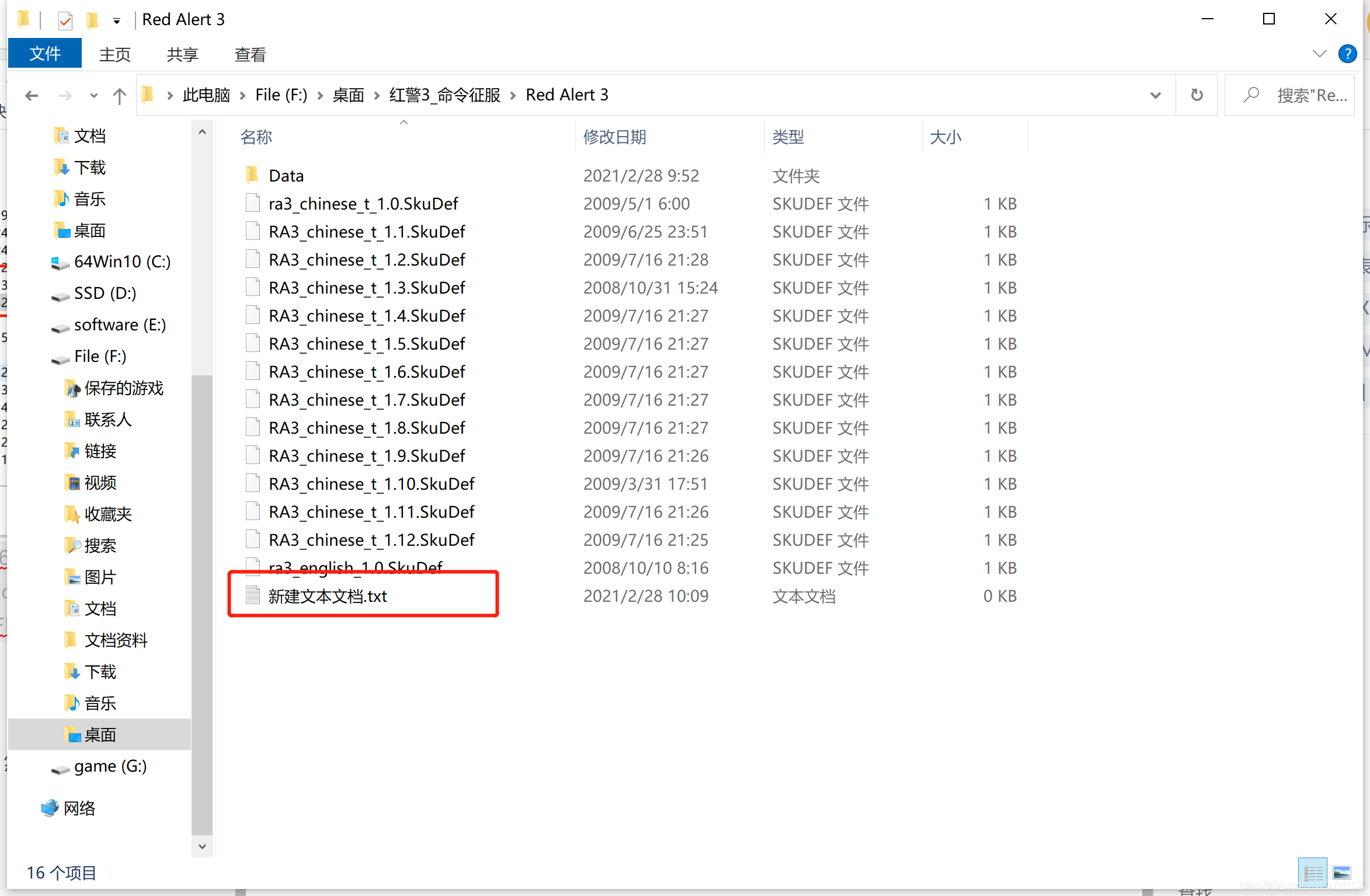The height and width of the screenshot is (896, 1370).
Task: Open 图片 folder in sidebar
Action: 100,577
